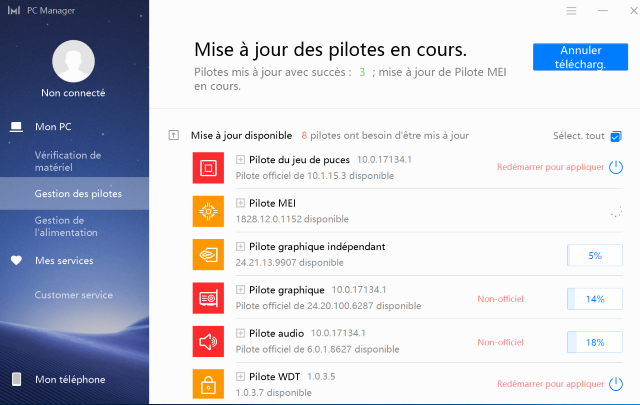
Task: Click the 14% download progress bar
Action: 595,299
